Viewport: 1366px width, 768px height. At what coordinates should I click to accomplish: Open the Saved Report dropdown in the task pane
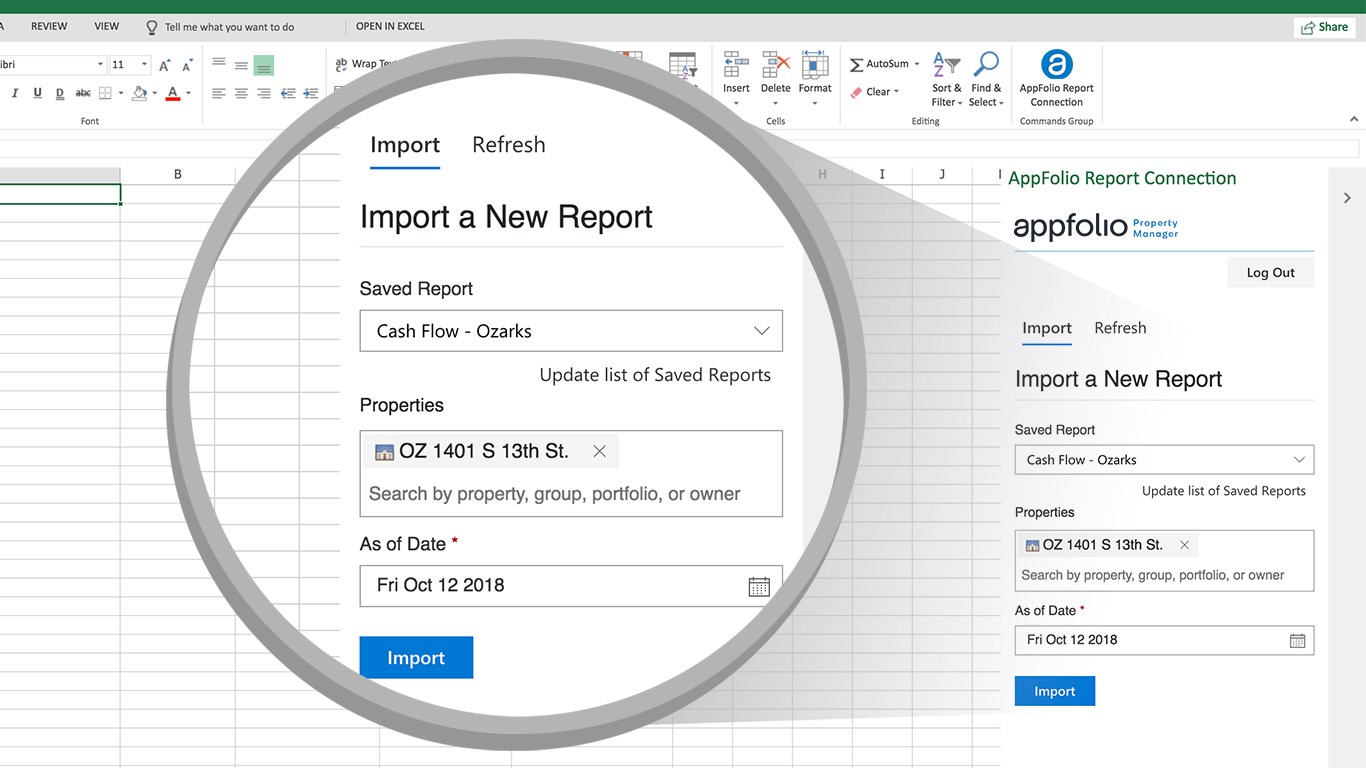click(1164, 460)
